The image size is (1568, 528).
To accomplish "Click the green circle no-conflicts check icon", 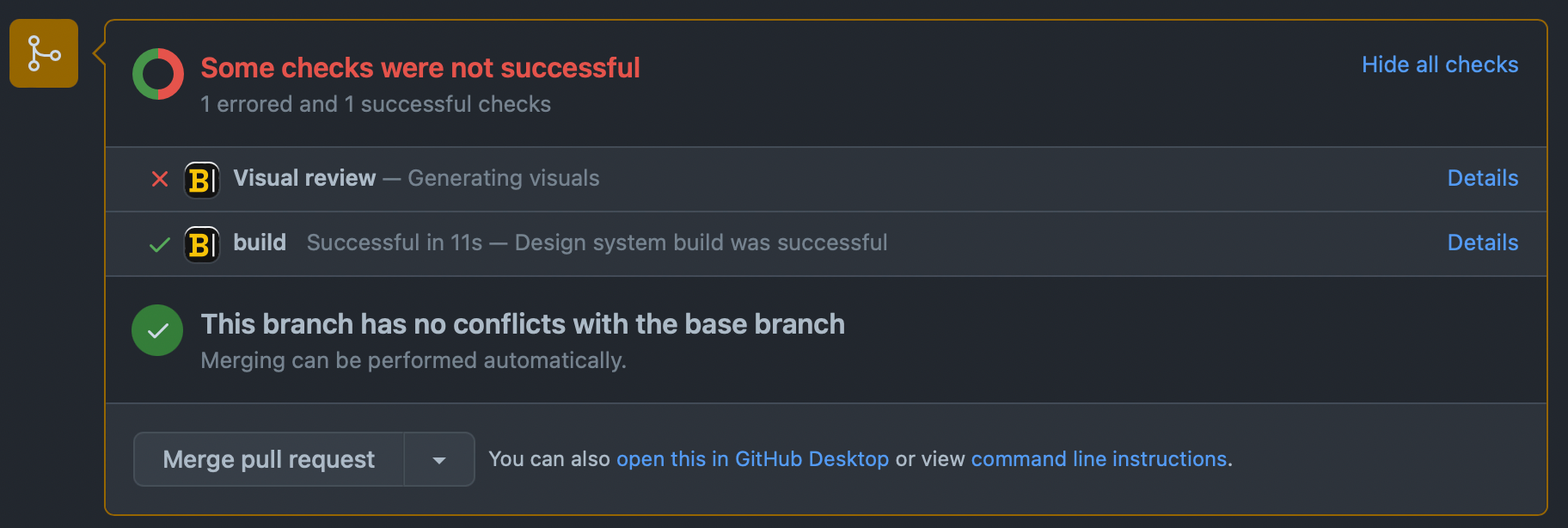I will (x=157, y=330).
